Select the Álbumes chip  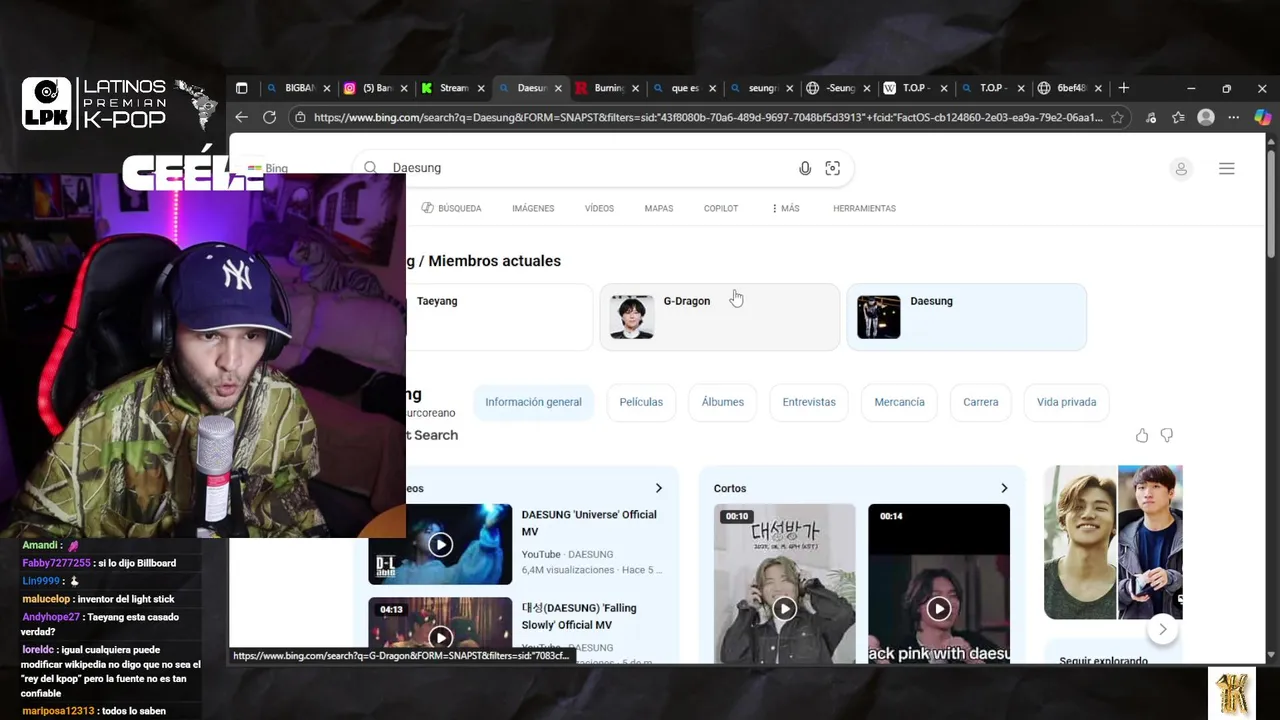723,402
